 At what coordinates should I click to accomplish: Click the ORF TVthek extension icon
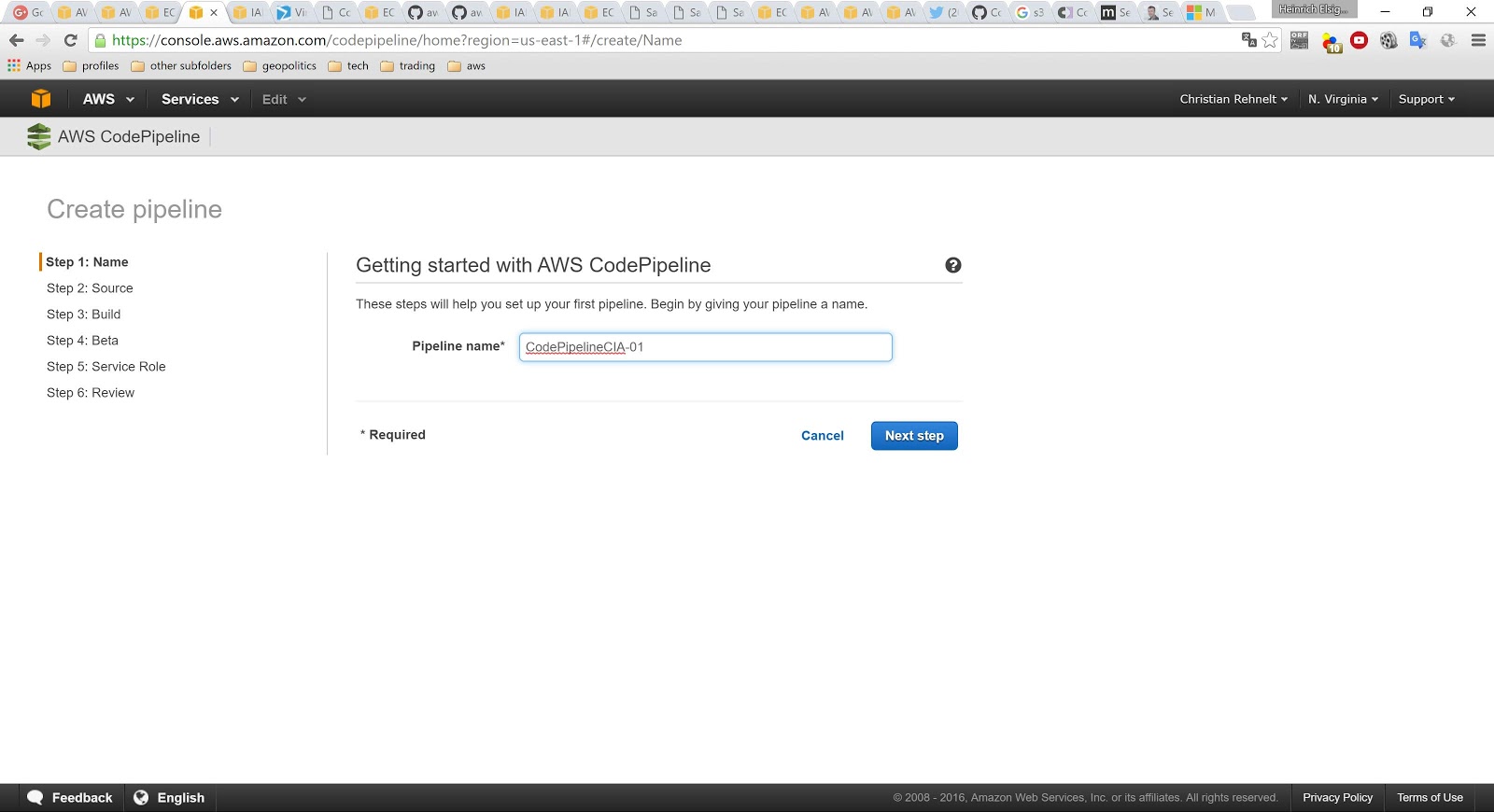(1300, 40)
